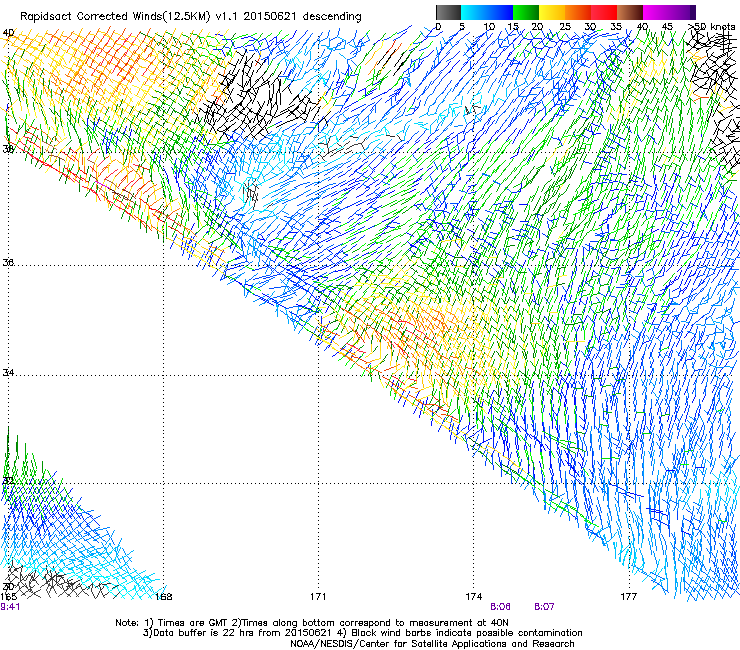Click the longitude label 168
The image size is (740, 650).
point(163,597)
